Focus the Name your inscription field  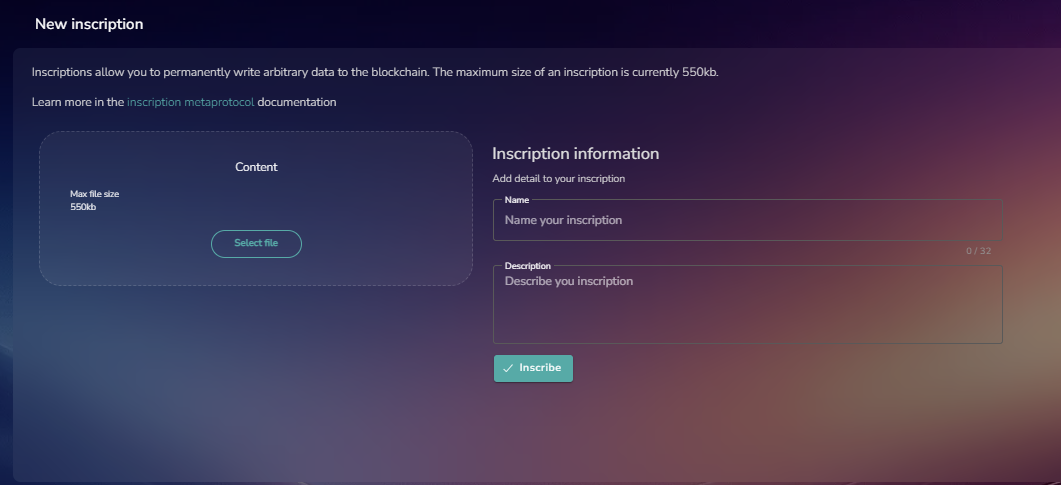click(748, 220)
